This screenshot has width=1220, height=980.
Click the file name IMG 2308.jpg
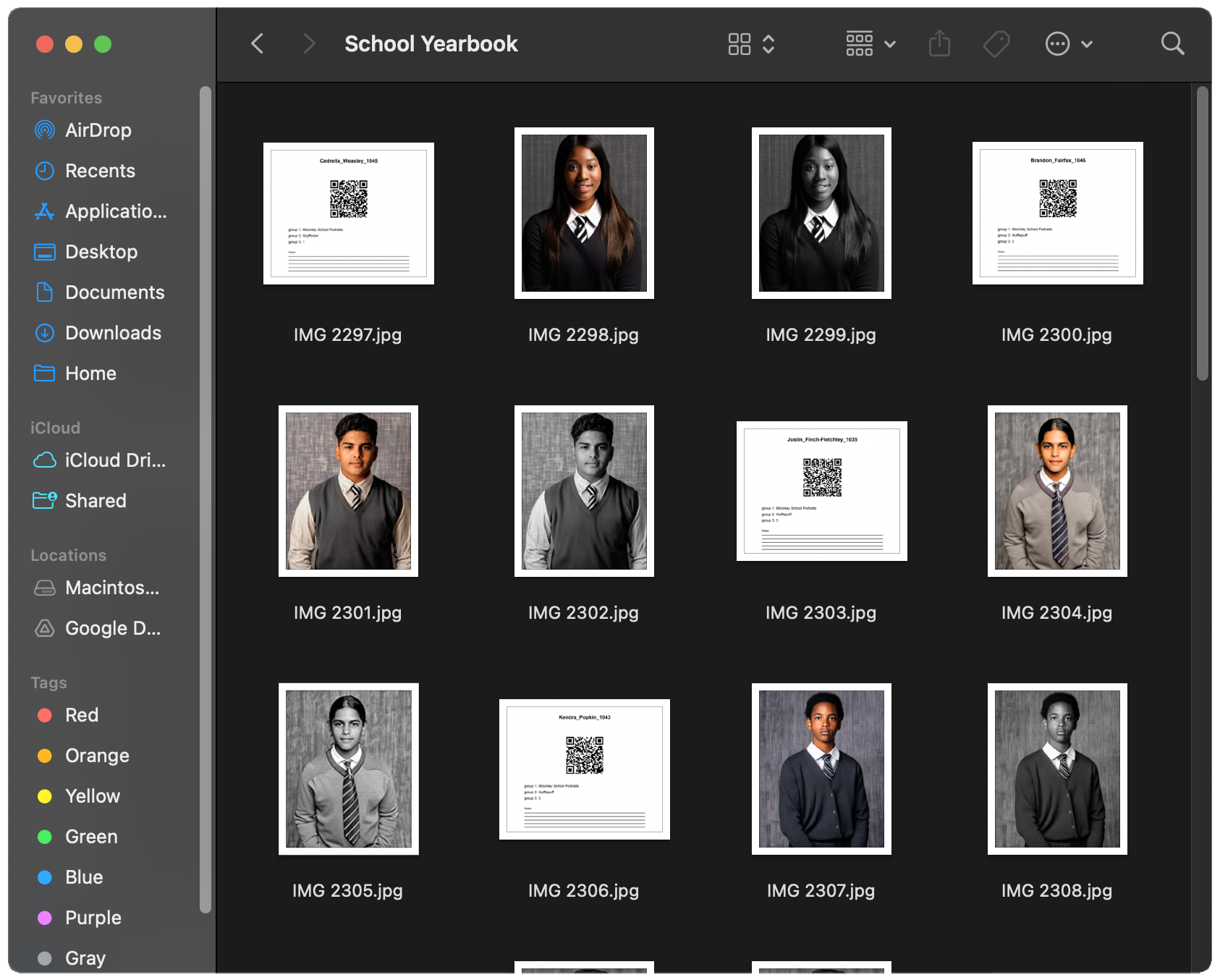tap(1057, 891)
